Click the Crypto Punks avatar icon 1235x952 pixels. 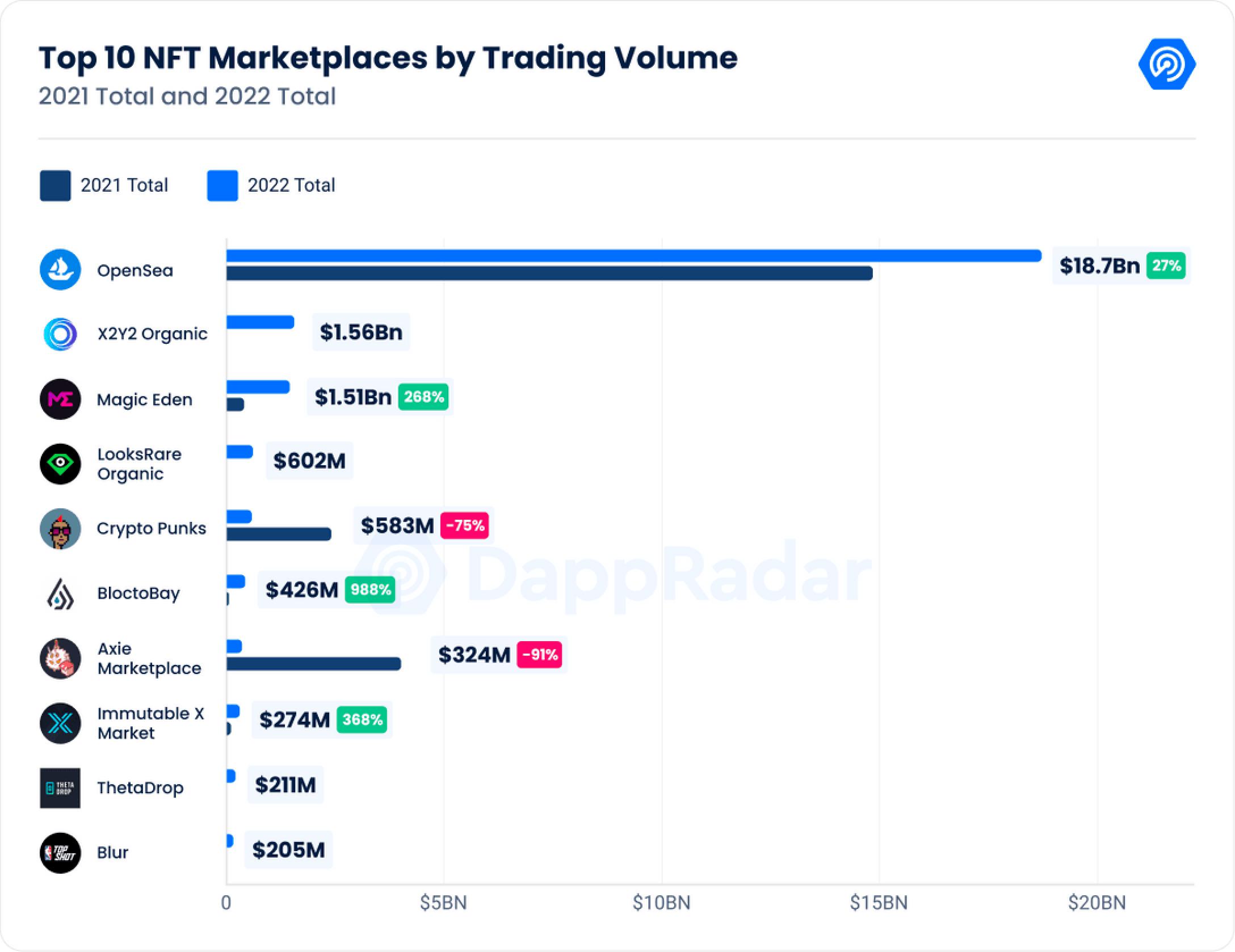[x=60, y=529]
